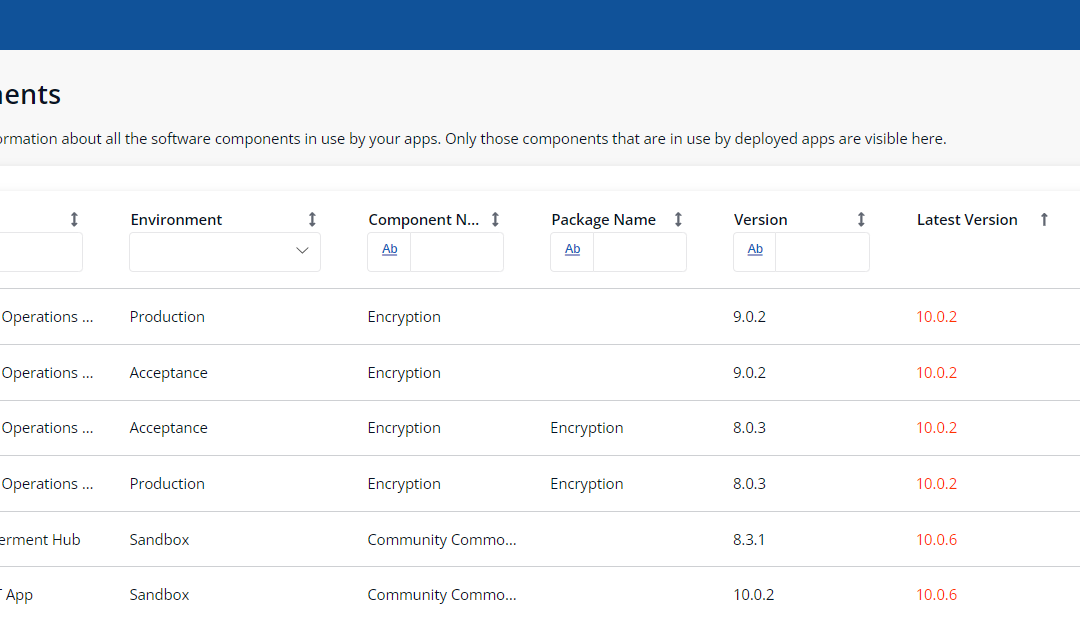Sort by the Environment column arrows
The width and height of the screenshot is (1080, 620).
point(312,220)
